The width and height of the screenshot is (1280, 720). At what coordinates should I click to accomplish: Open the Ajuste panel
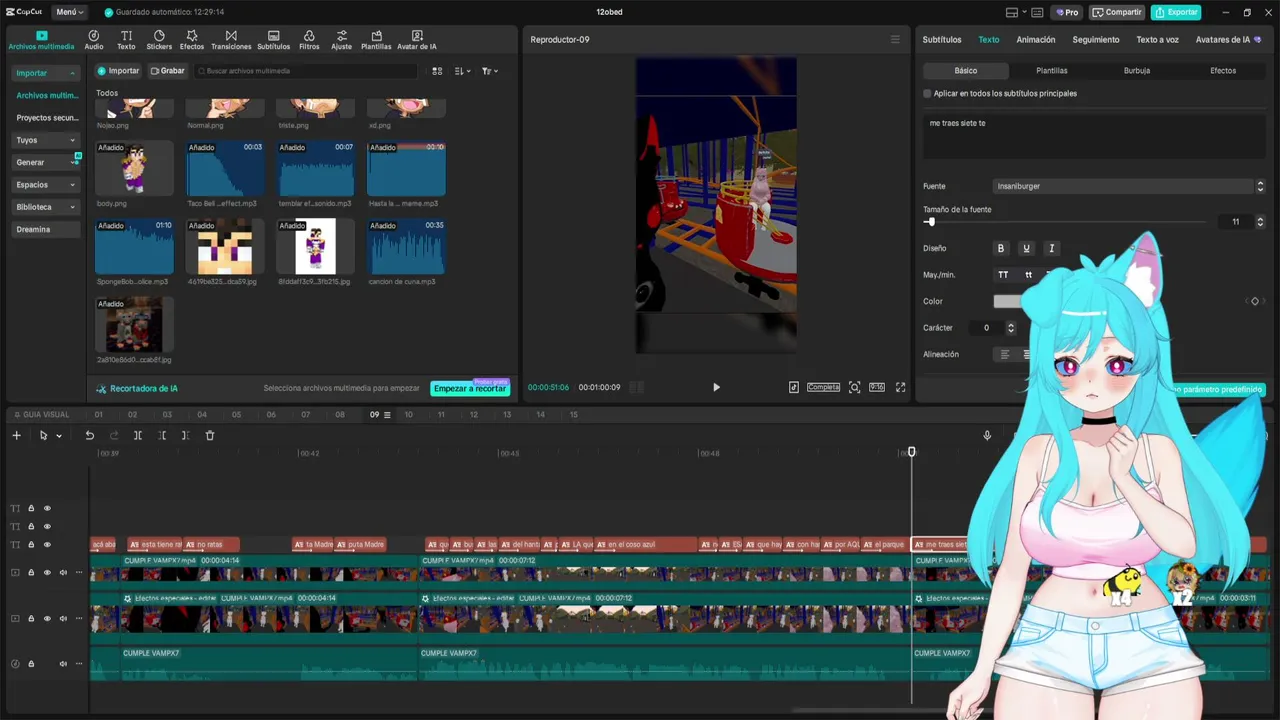(342, 40)
